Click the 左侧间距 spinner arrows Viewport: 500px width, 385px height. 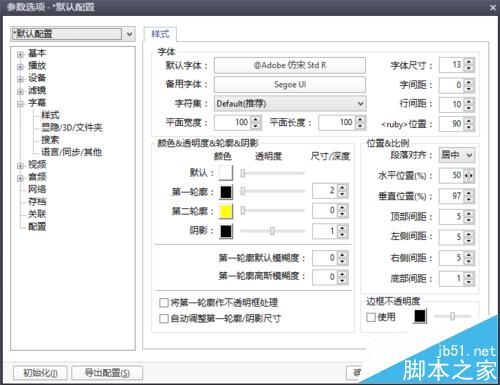pos(469,237)
